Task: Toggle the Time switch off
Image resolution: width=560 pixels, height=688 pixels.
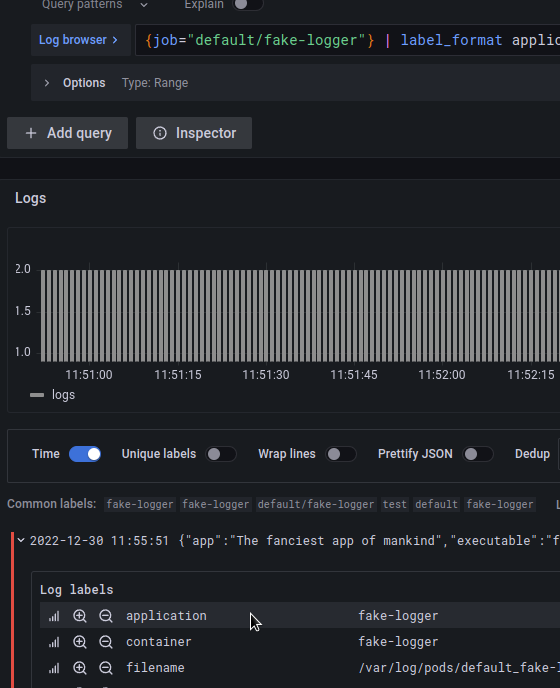Action: click(x=85, y=454)
